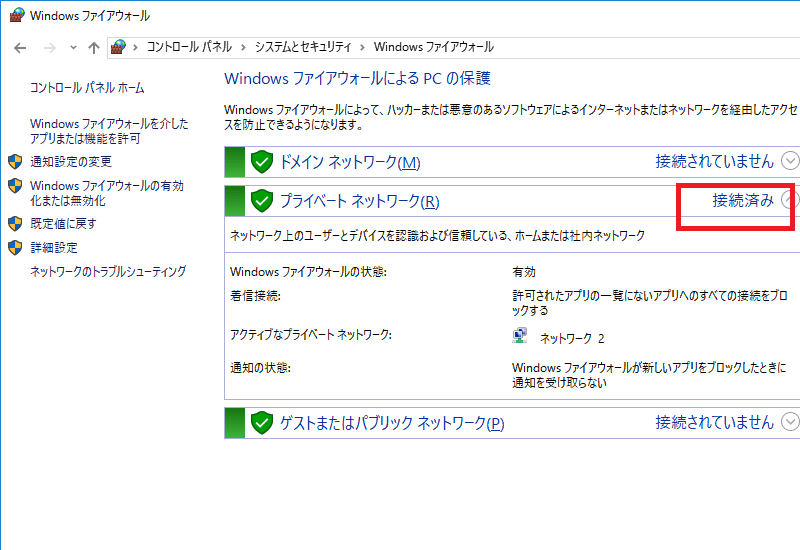Viewport: 800px width, 550px height.
Task: Click 通知の状態 label
Action: 260,368
